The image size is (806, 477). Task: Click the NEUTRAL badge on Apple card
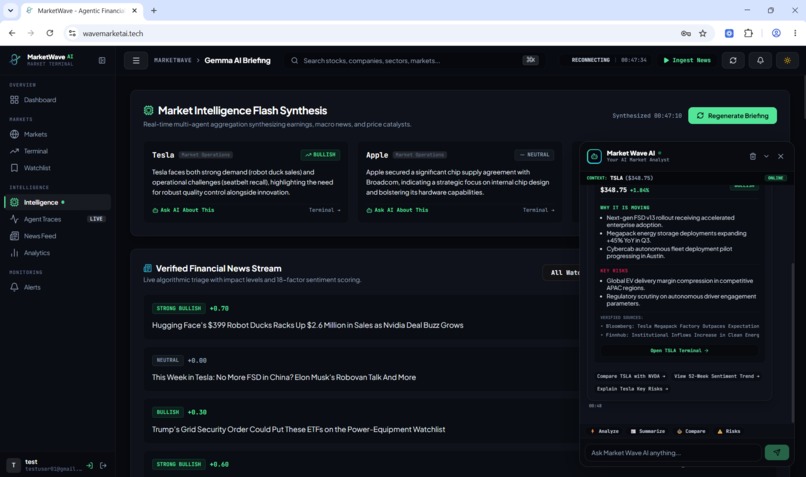(x=534, y=155)
